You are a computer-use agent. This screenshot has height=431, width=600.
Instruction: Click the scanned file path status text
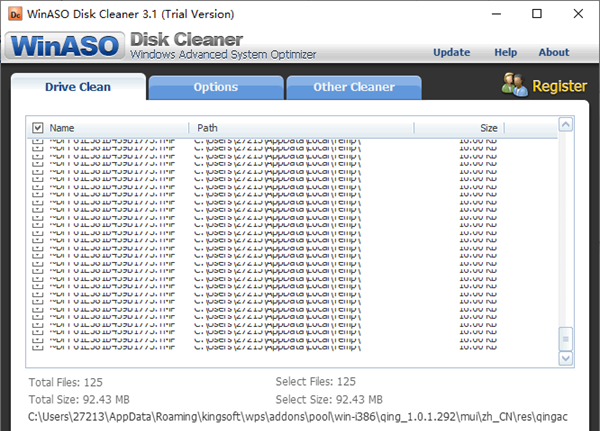(x=298, y=416)
